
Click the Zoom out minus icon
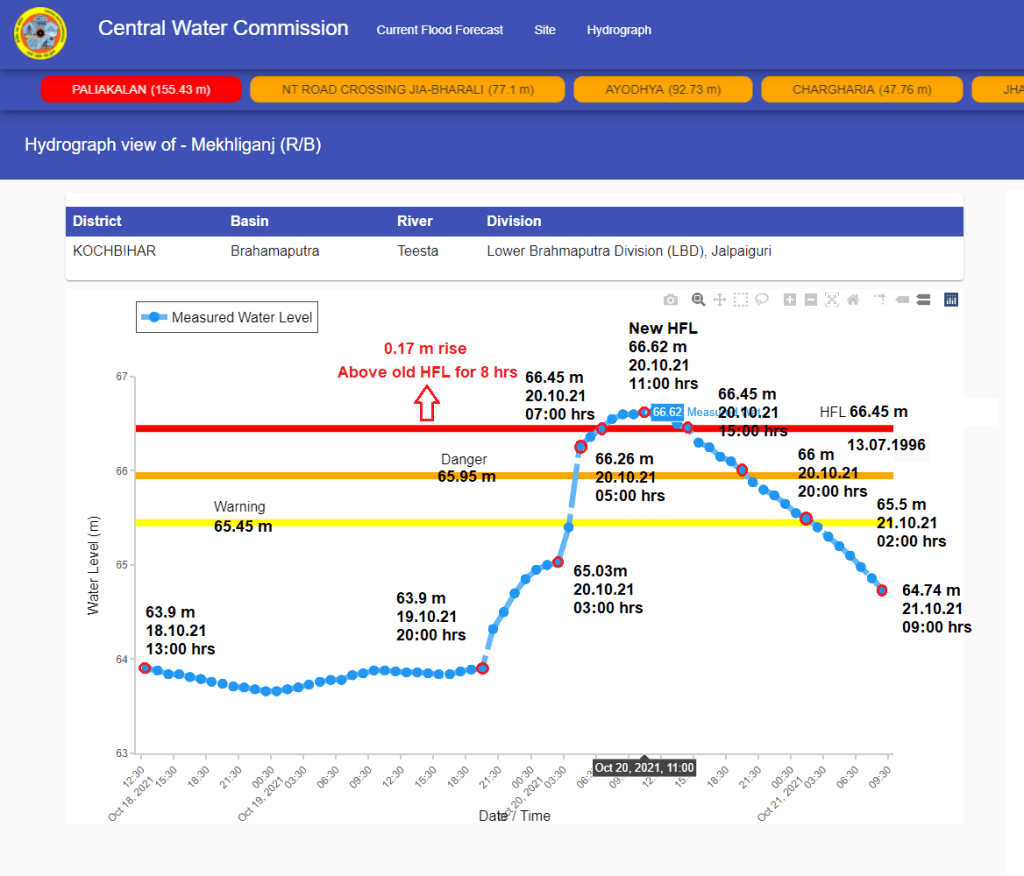[811, 299]
